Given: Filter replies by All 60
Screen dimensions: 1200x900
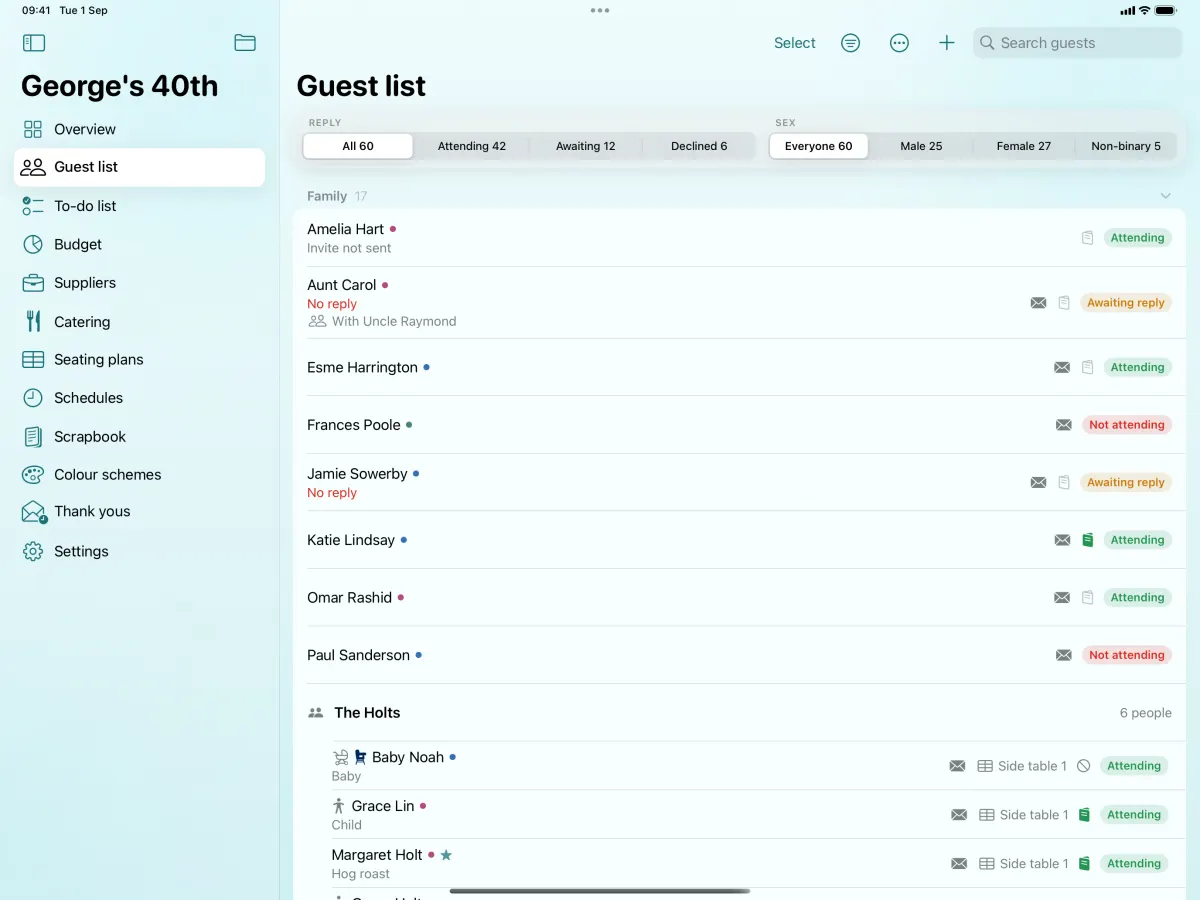Looking at the screenshot, I should 358,146.
